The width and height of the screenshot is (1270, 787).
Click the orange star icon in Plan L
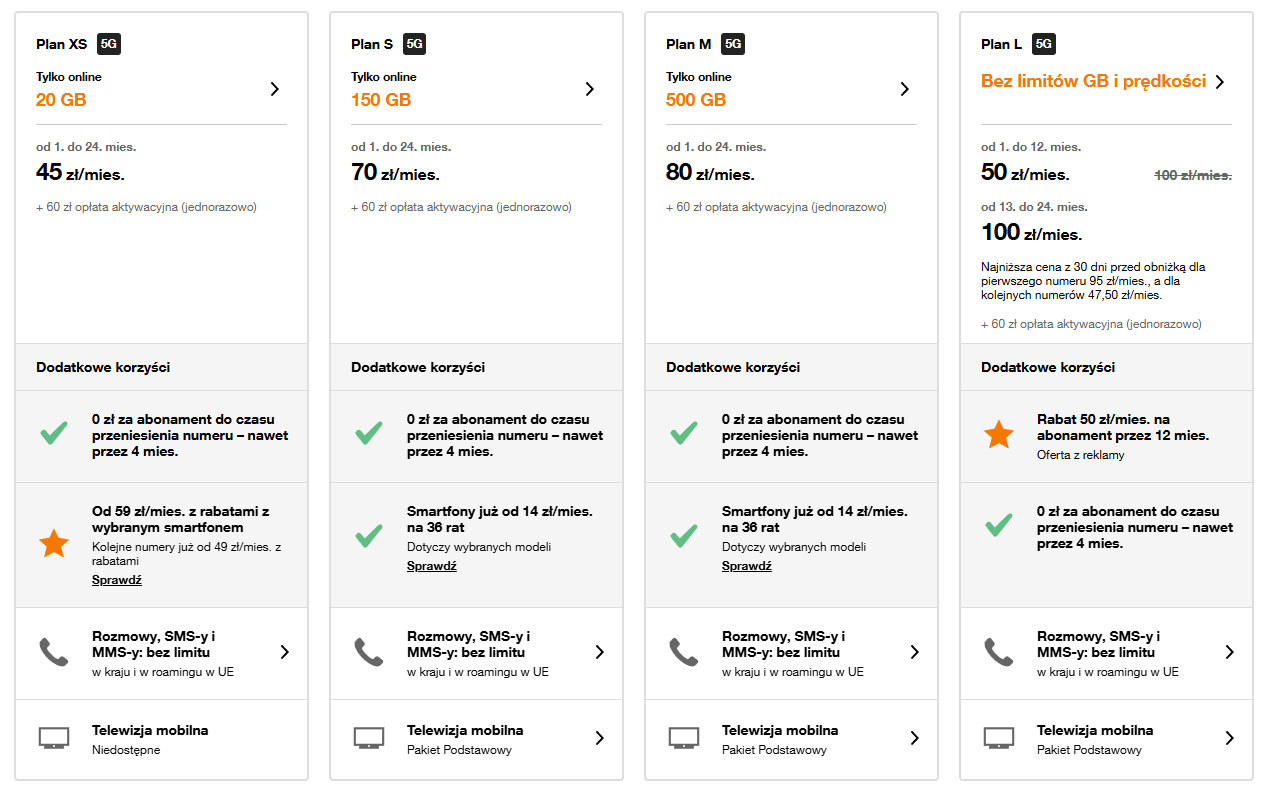click(x=999, y=435)
